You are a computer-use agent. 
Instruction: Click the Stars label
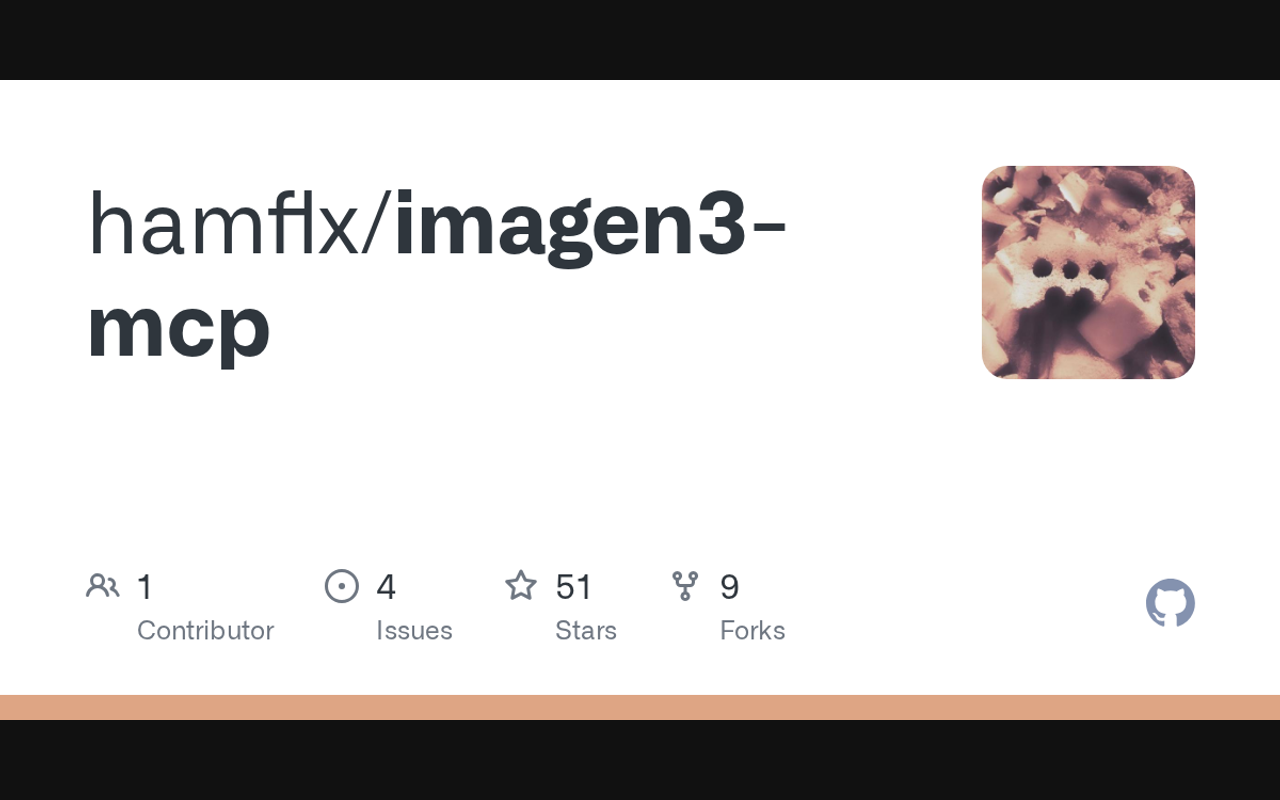point(586,631)
